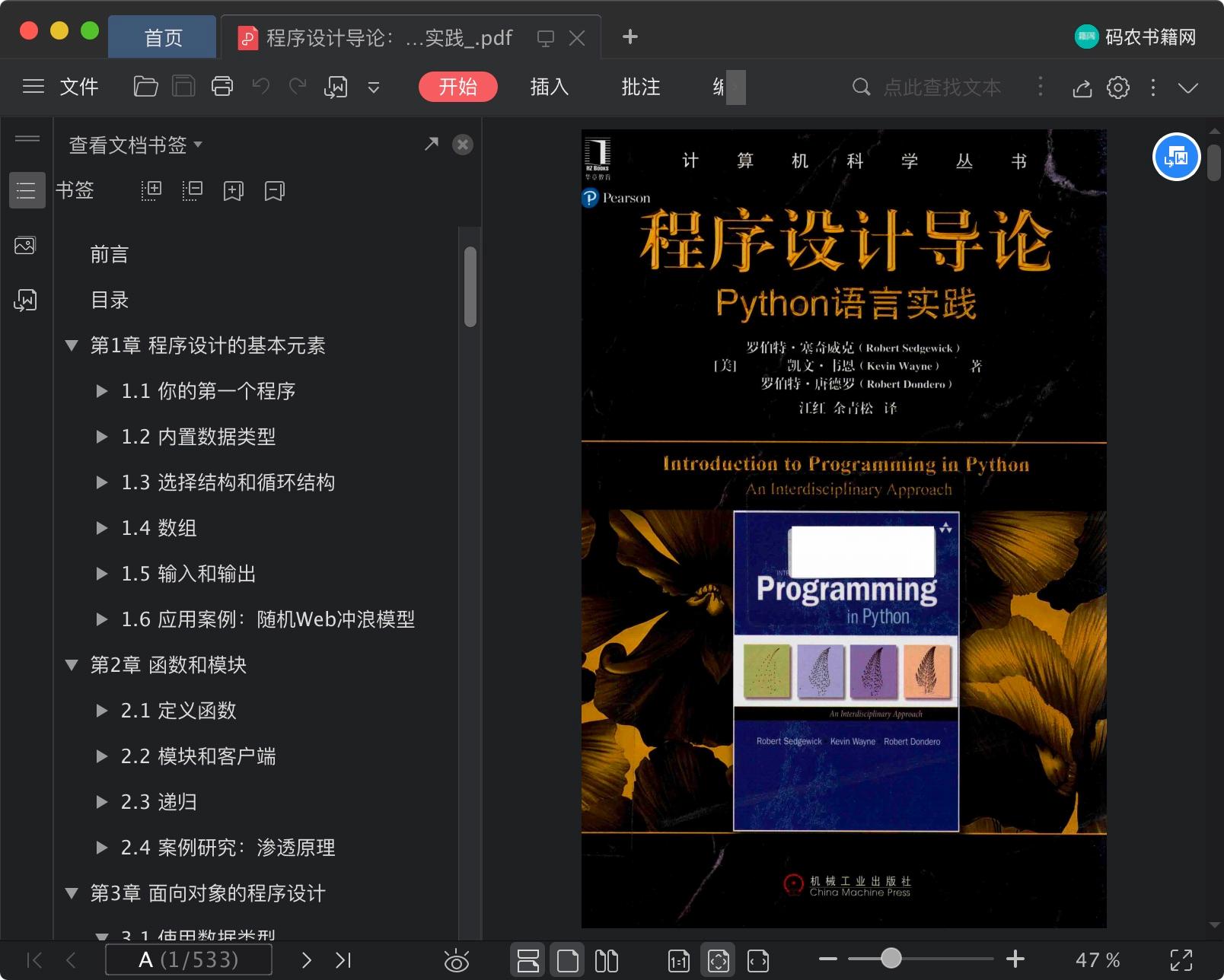The width and height of the screenshot is (1224, 980).
Task: Select the 开始 ribbon tab
Action: point(457,87)
